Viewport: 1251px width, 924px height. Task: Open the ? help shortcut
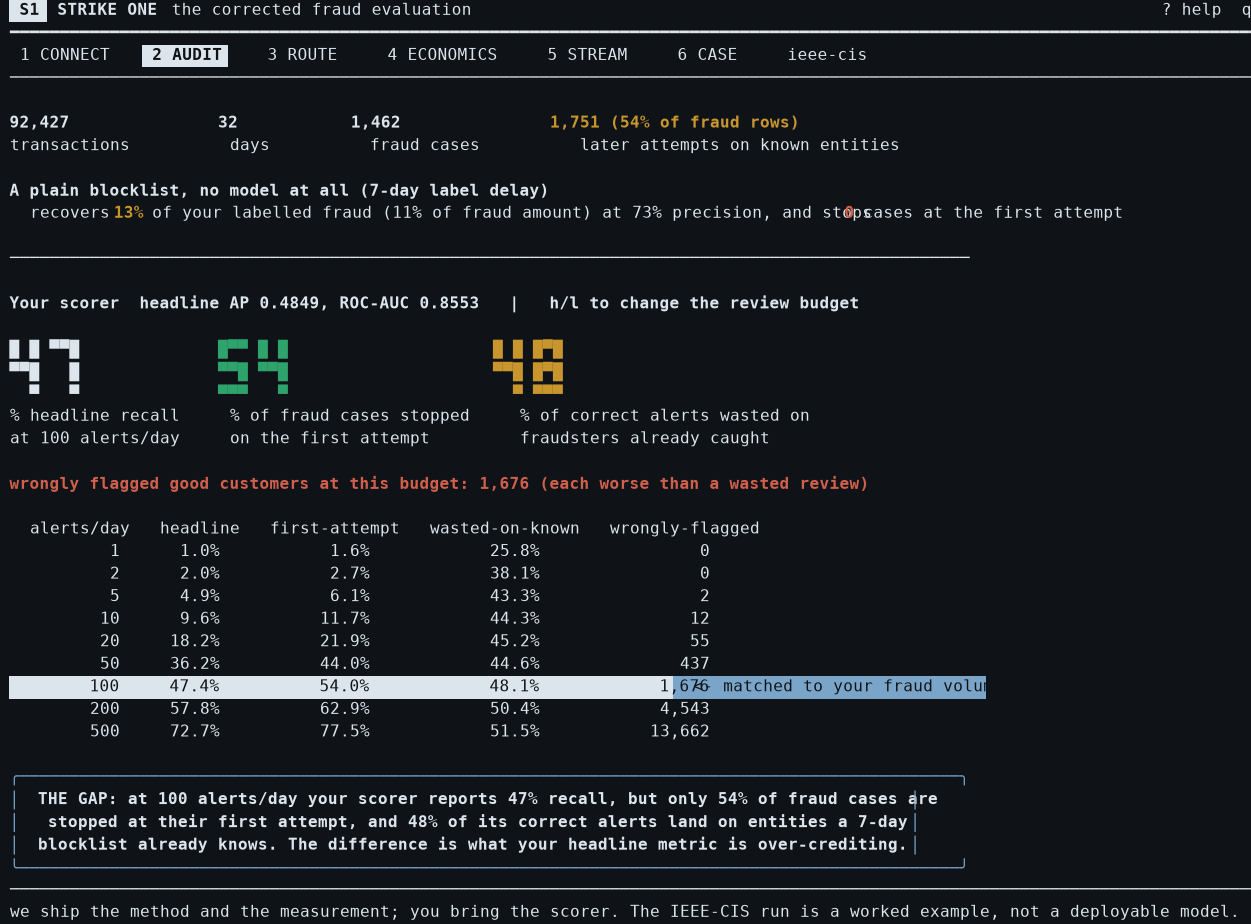pos(1191,10)
